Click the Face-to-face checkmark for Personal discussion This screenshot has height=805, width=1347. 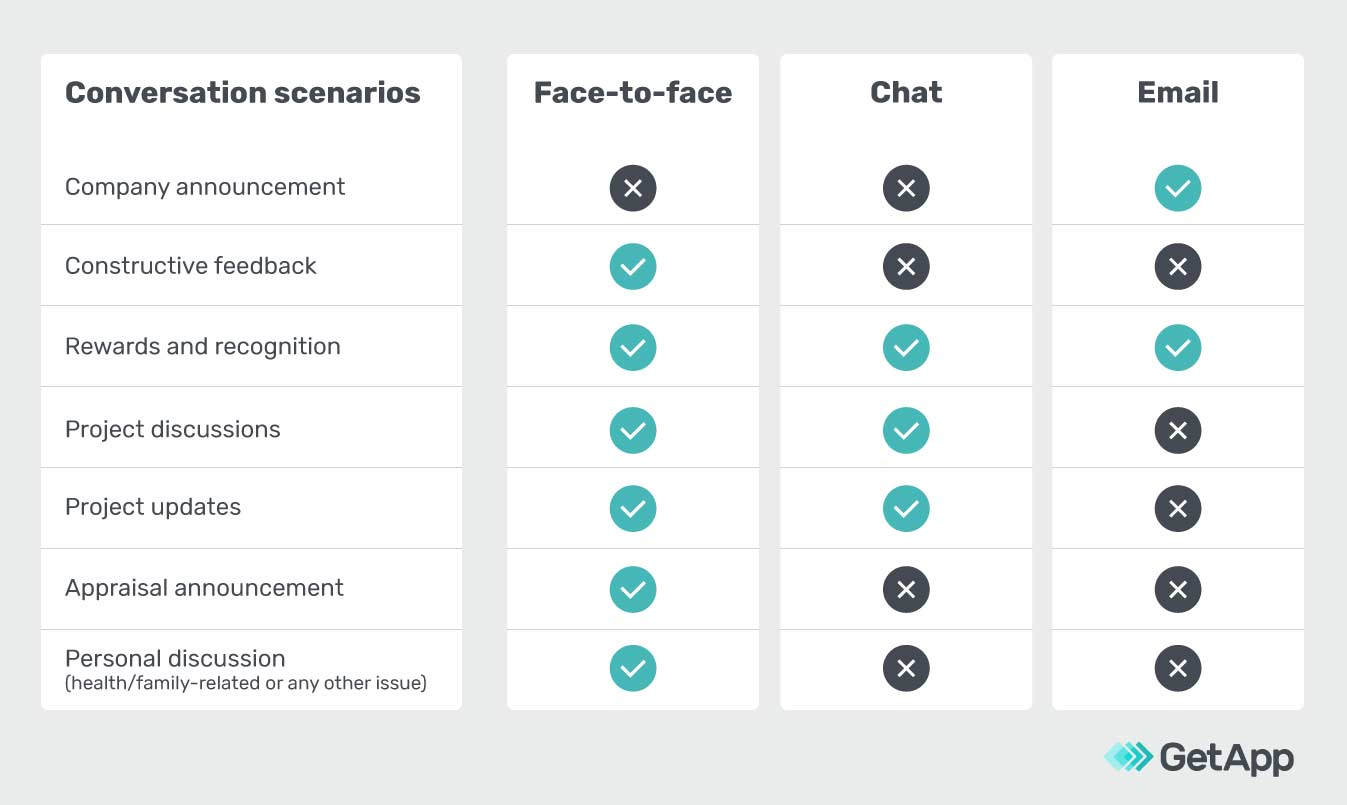click(x=633, y=669)
